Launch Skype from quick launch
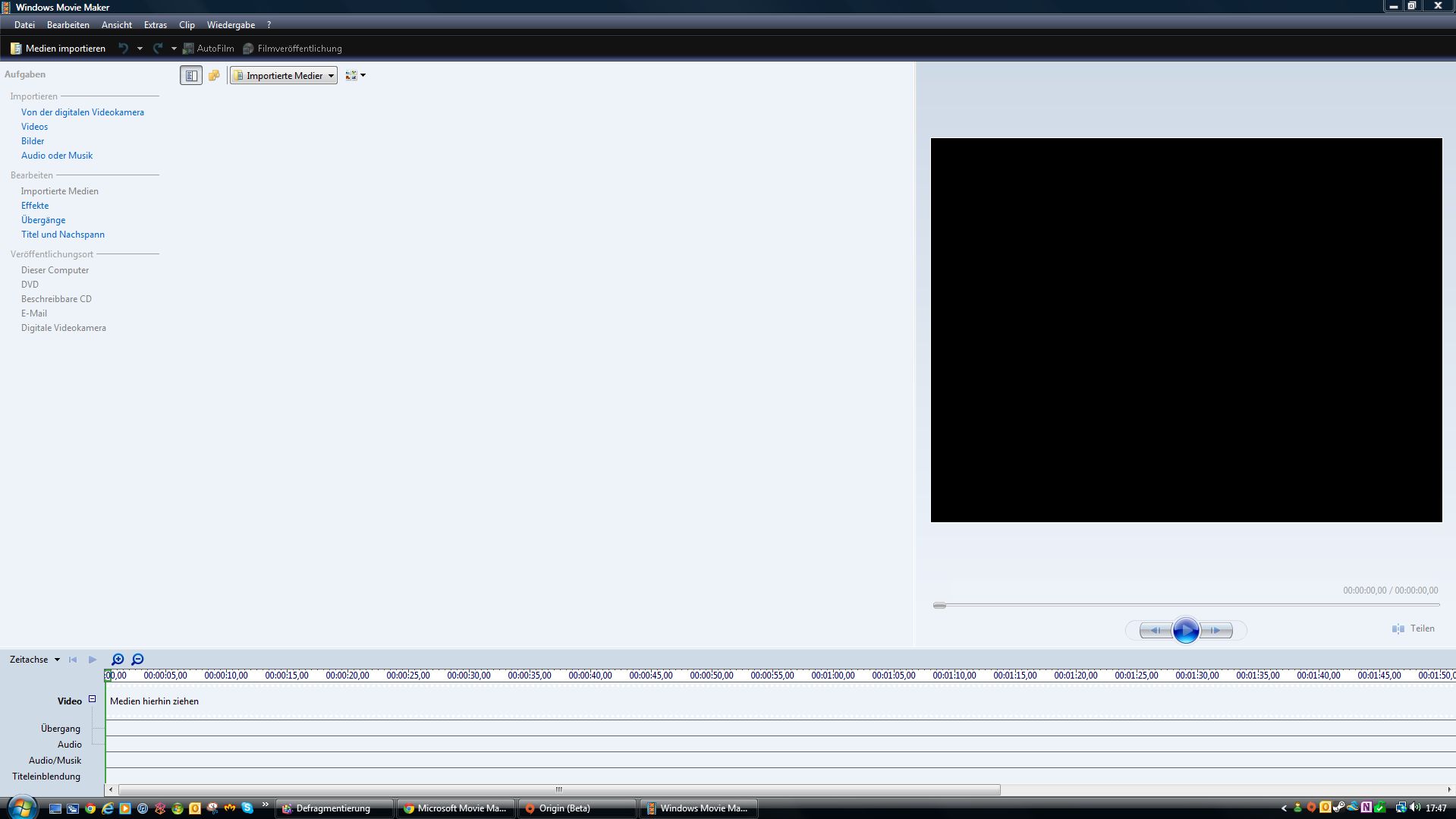 (x=247, y=808)
